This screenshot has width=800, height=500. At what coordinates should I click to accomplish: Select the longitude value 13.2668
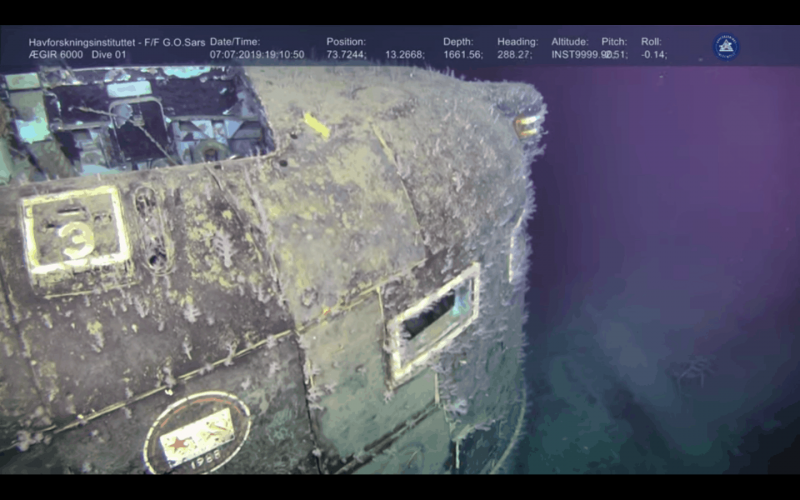pyautogui.click(x=404, y=55)
